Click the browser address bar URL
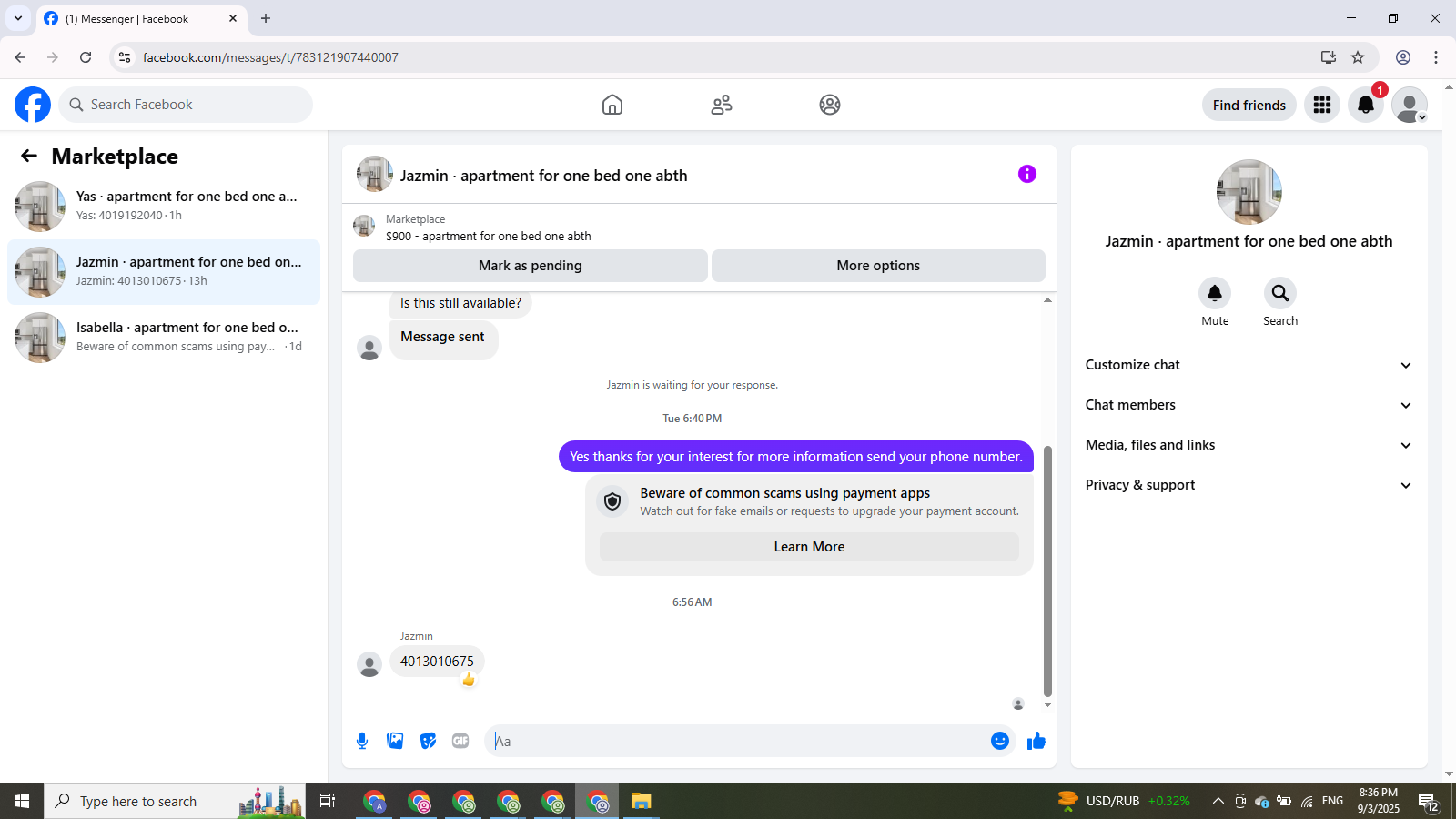1456x819 pixels. pyautogui.click(x=270, y=57)
